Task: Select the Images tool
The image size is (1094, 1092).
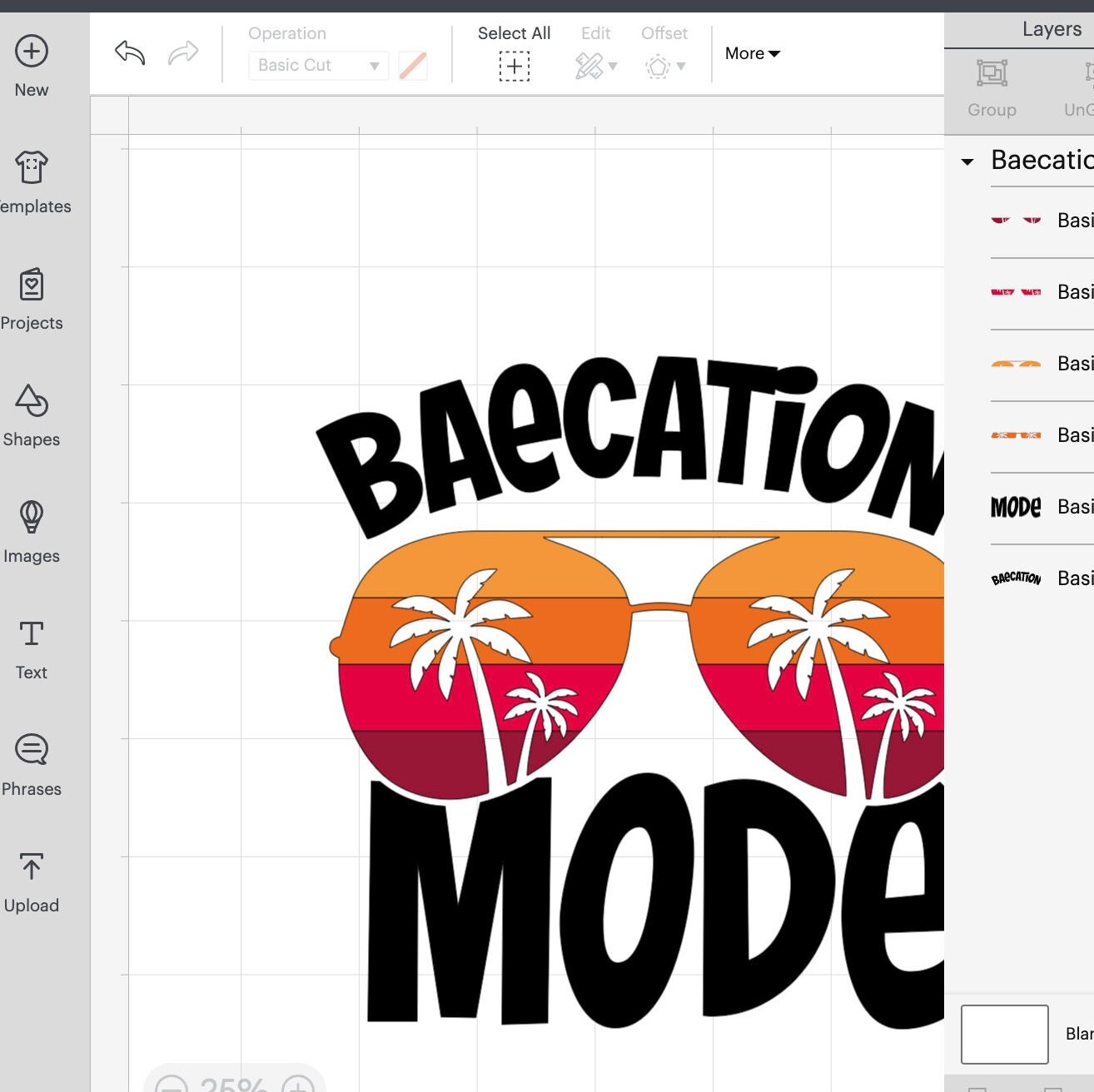Action: point(31,531)
